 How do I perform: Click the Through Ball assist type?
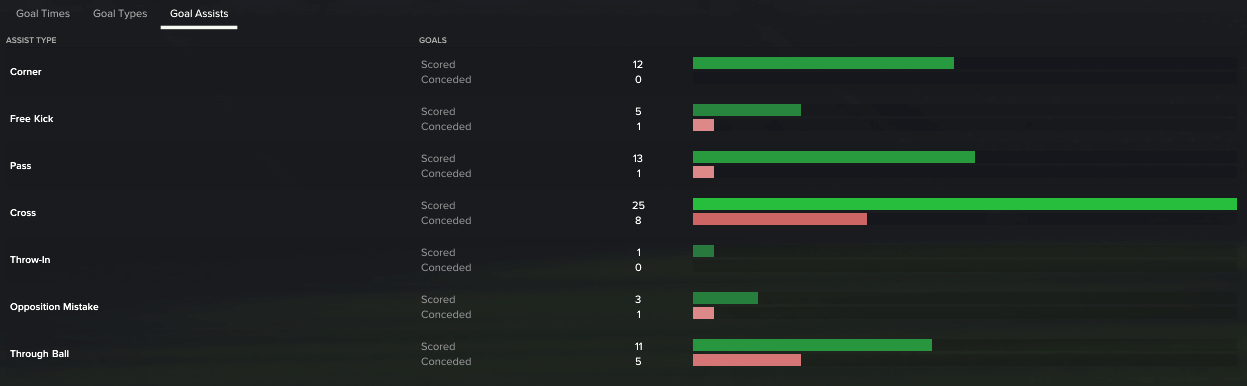(40, 354)
